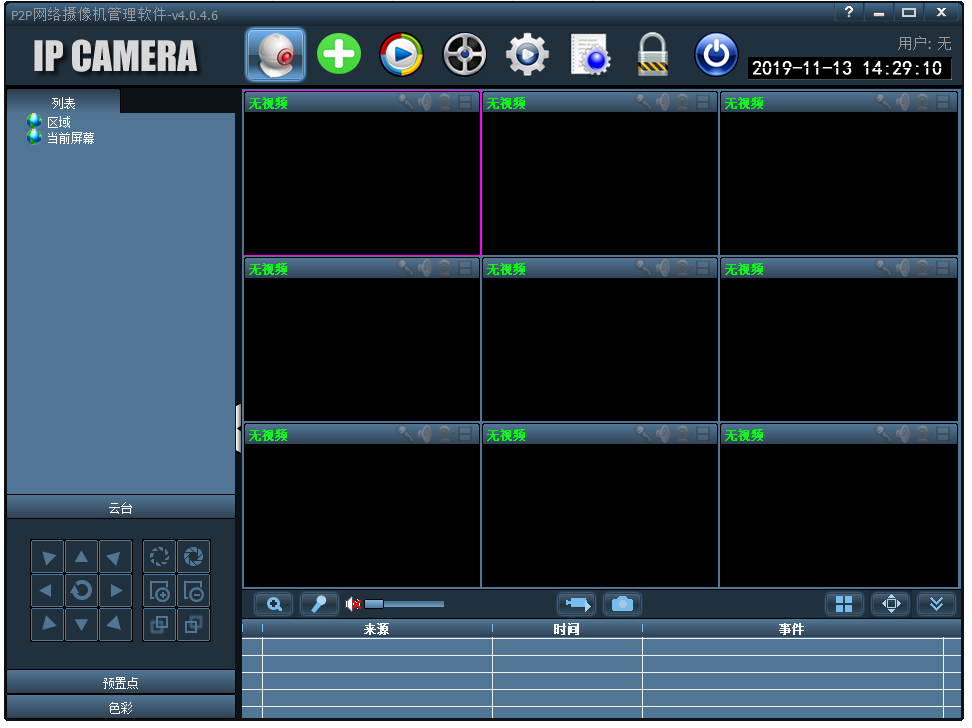Toggle digital zoom with the magnifier icon
This screenshot has width=972, height=728.
[x=274, y=604]
